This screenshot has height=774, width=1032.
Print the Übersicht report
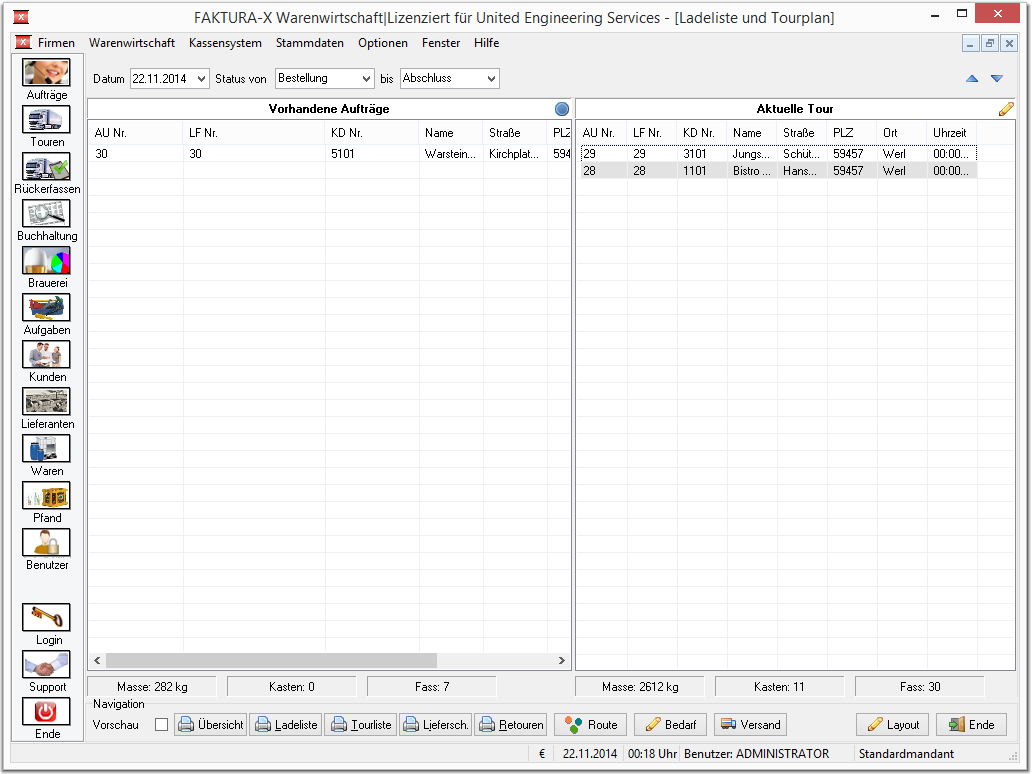[x=211, y=725]
